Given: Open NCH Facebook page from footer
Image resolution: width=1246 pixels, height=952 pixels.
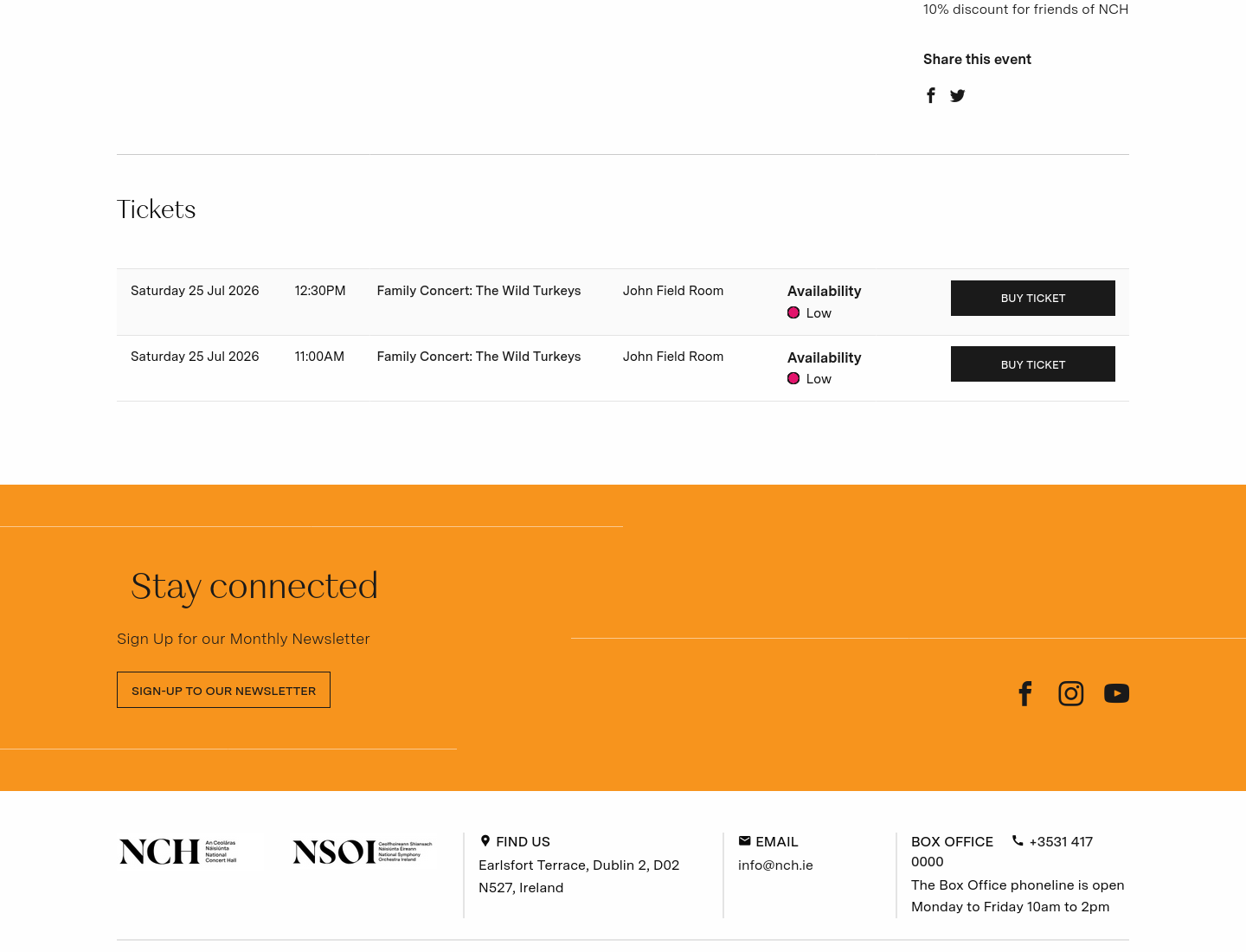Looking at the screenshot, I should (x=1025, y=693).
